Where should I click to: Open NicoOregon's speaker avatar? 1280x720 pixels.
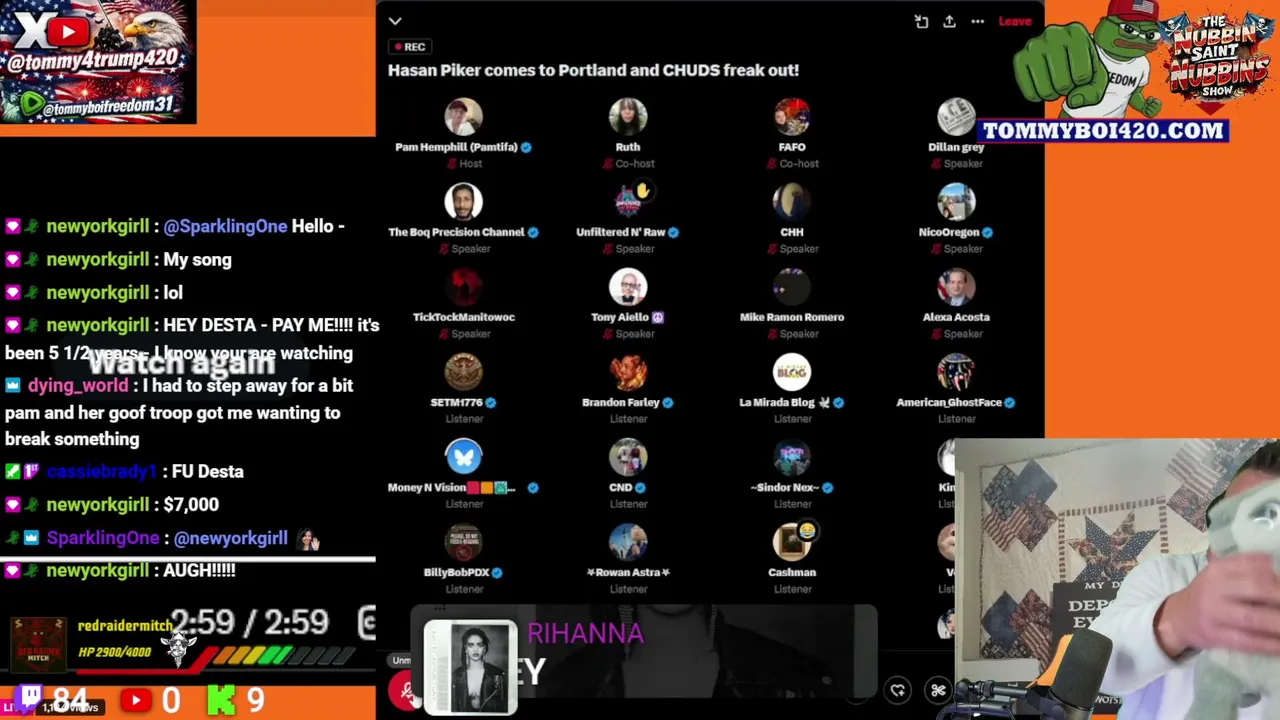pos(956,202)
